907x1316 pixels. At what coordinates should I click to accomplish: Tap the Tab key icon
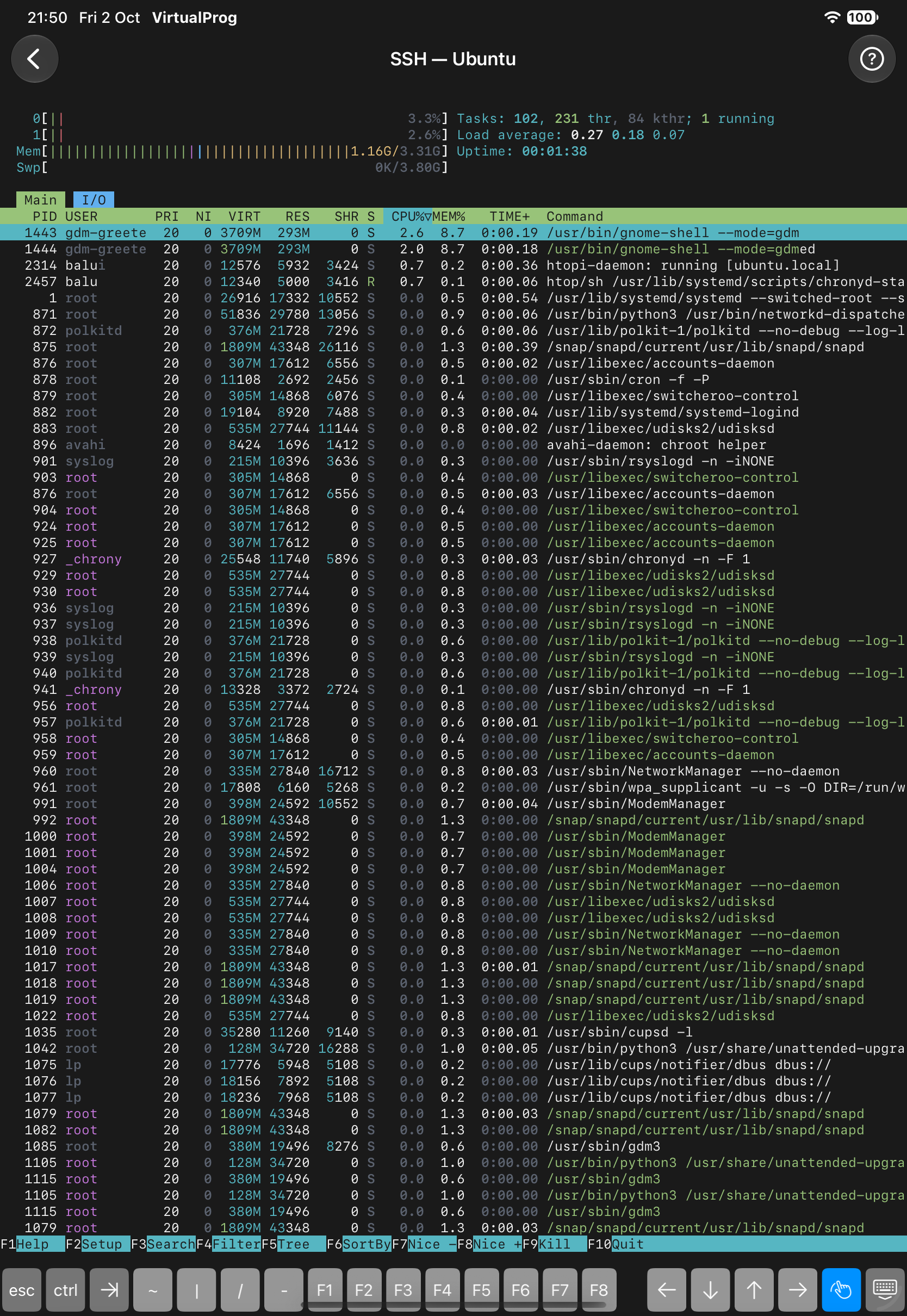[109, 1290]
